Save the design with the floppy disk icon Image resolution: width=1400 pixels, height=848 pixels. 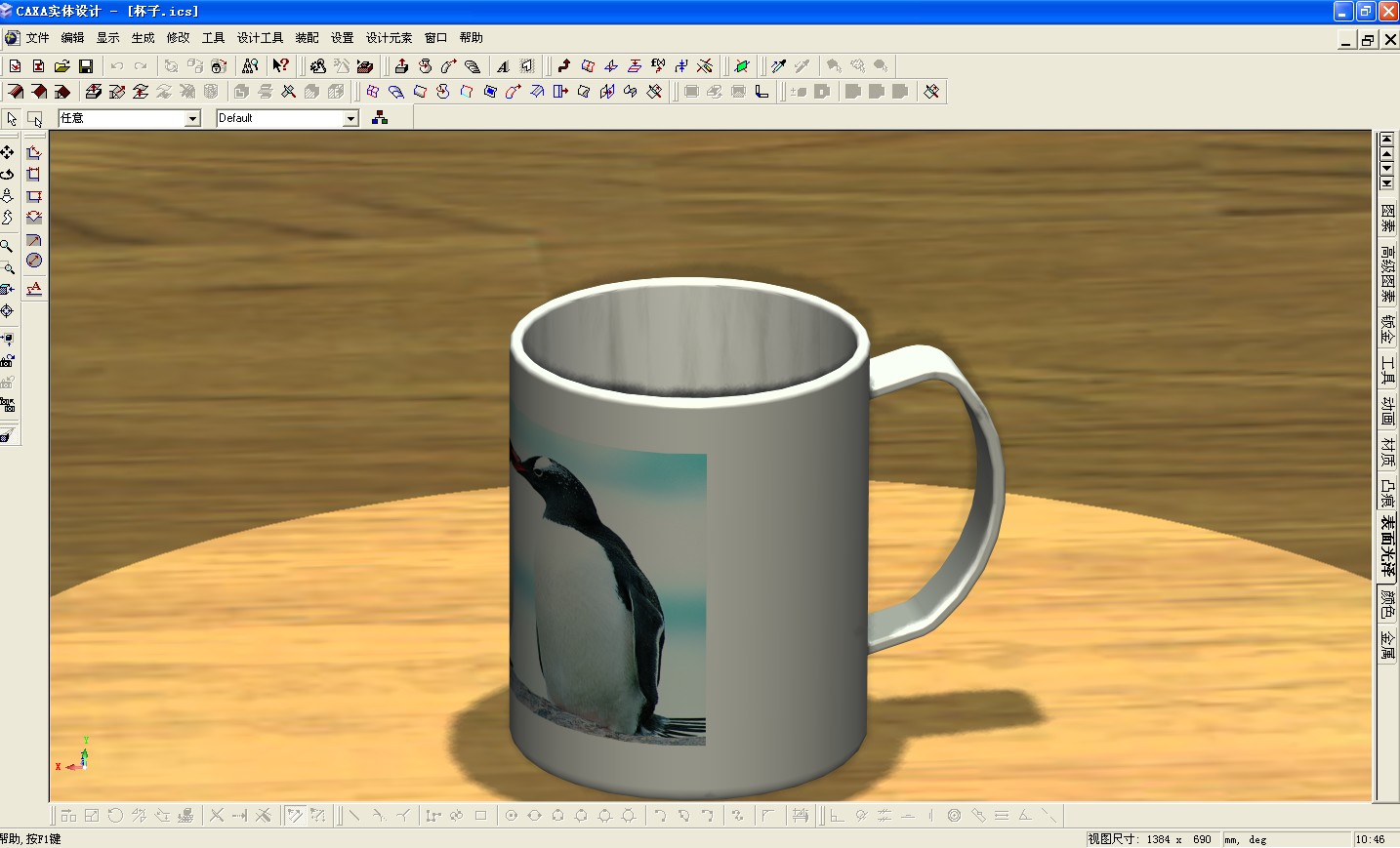point(86,66)
